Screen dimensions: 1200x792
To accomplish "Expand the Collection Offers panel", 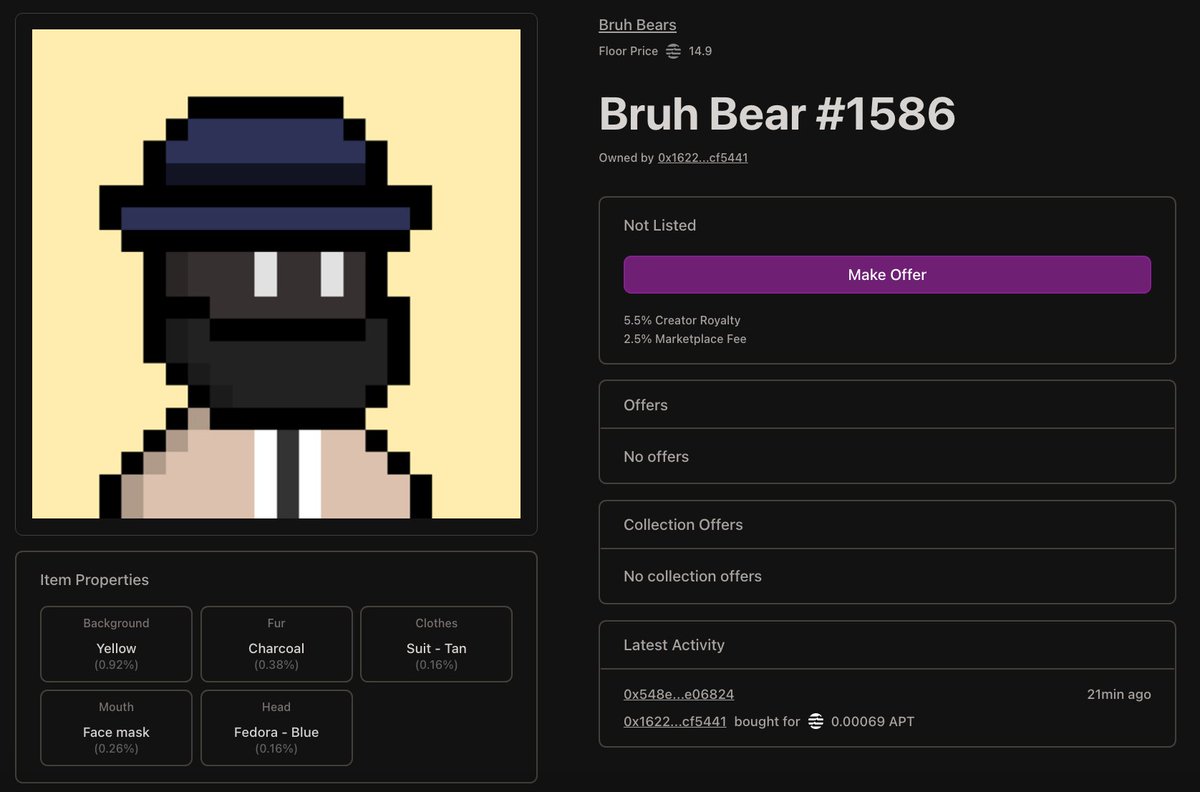I will [683, 524].
